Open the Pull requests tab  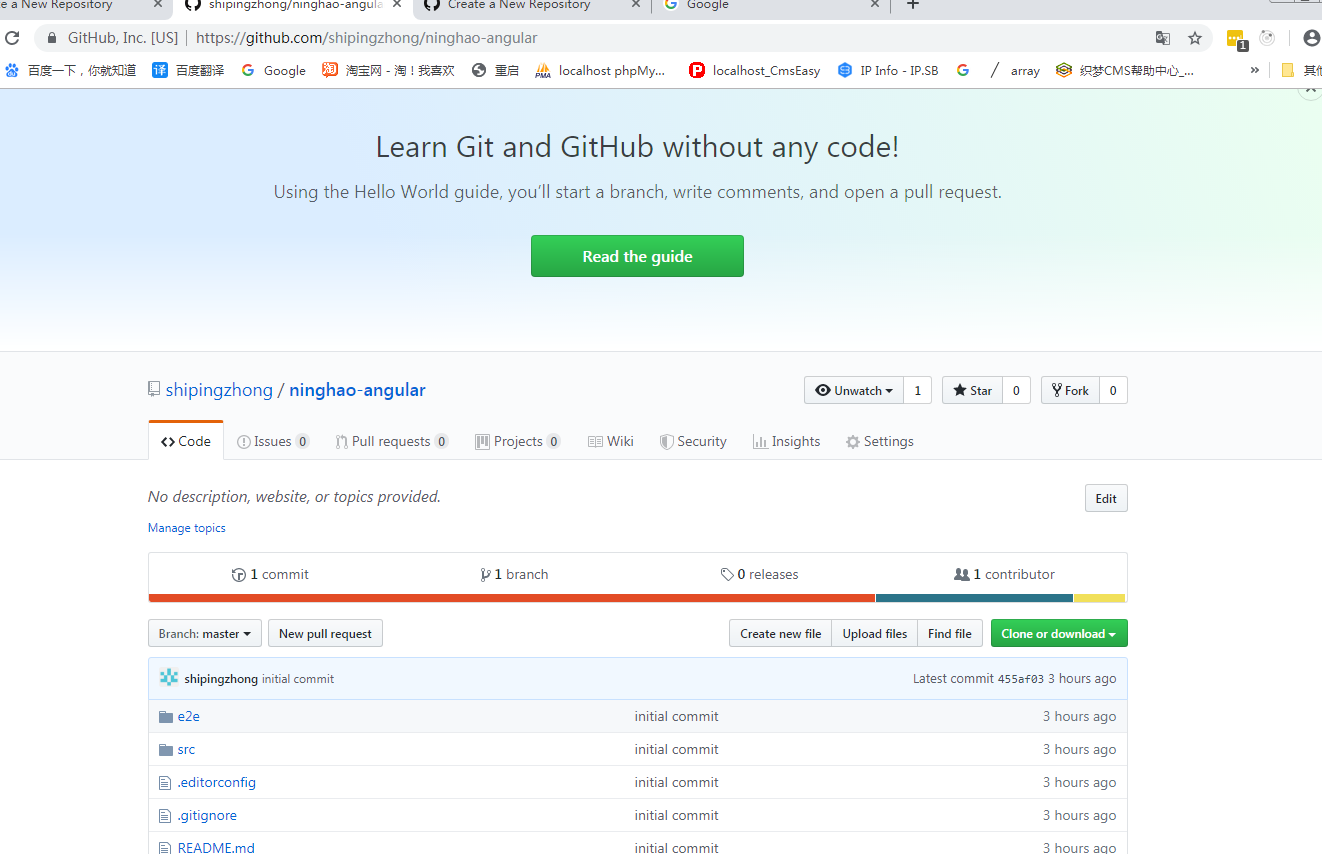coord(392,441)
